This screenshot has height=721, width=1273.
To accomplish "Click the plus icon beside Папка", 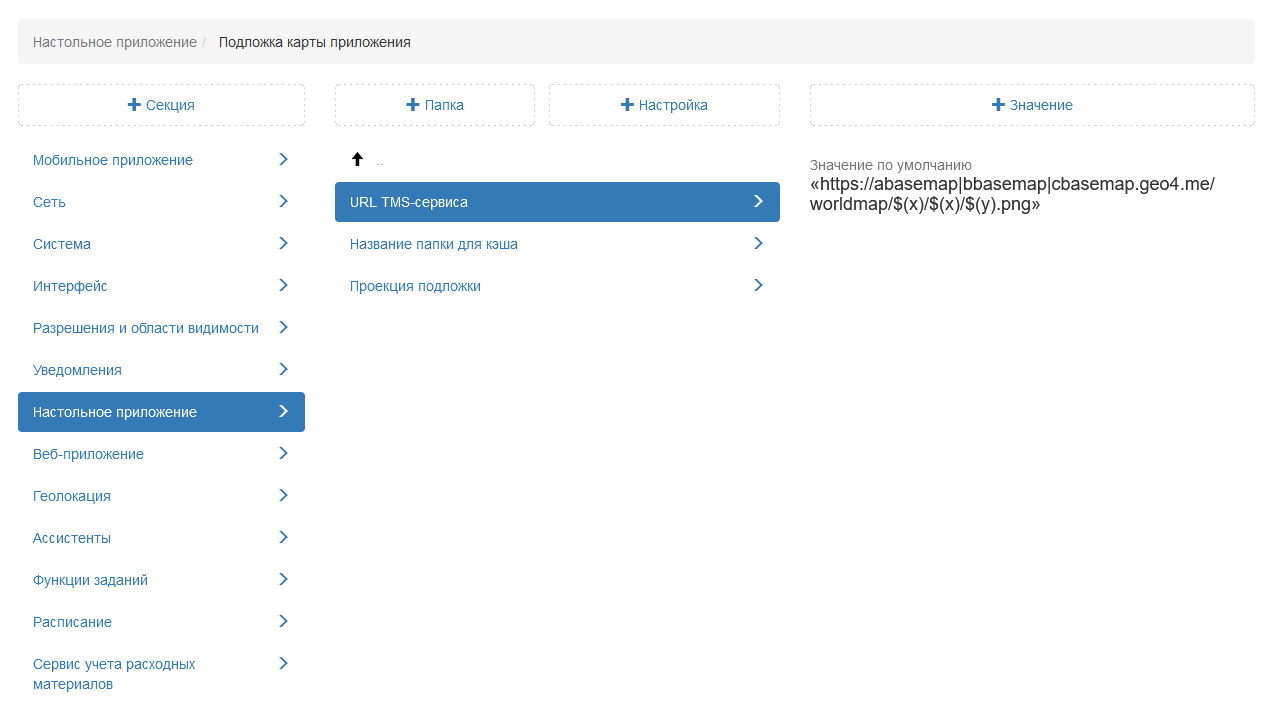I will pos(412,105).
